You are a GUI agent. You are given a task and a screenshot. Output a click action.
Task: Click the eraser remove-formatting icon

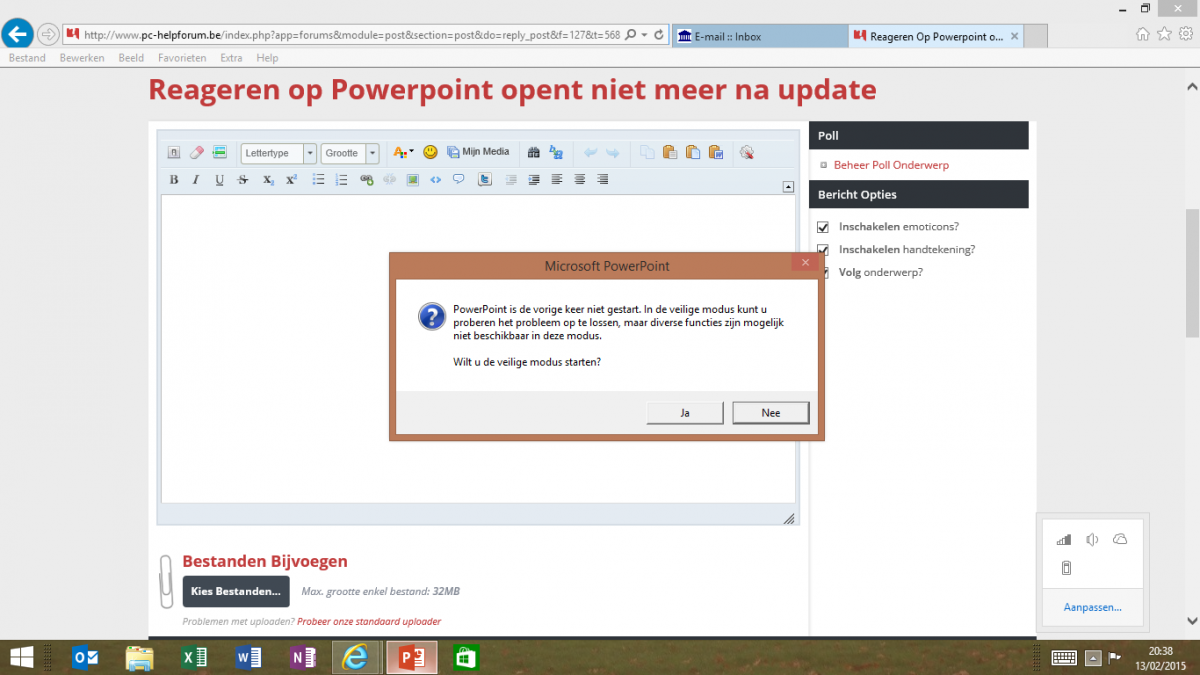(x=197, y=153)
